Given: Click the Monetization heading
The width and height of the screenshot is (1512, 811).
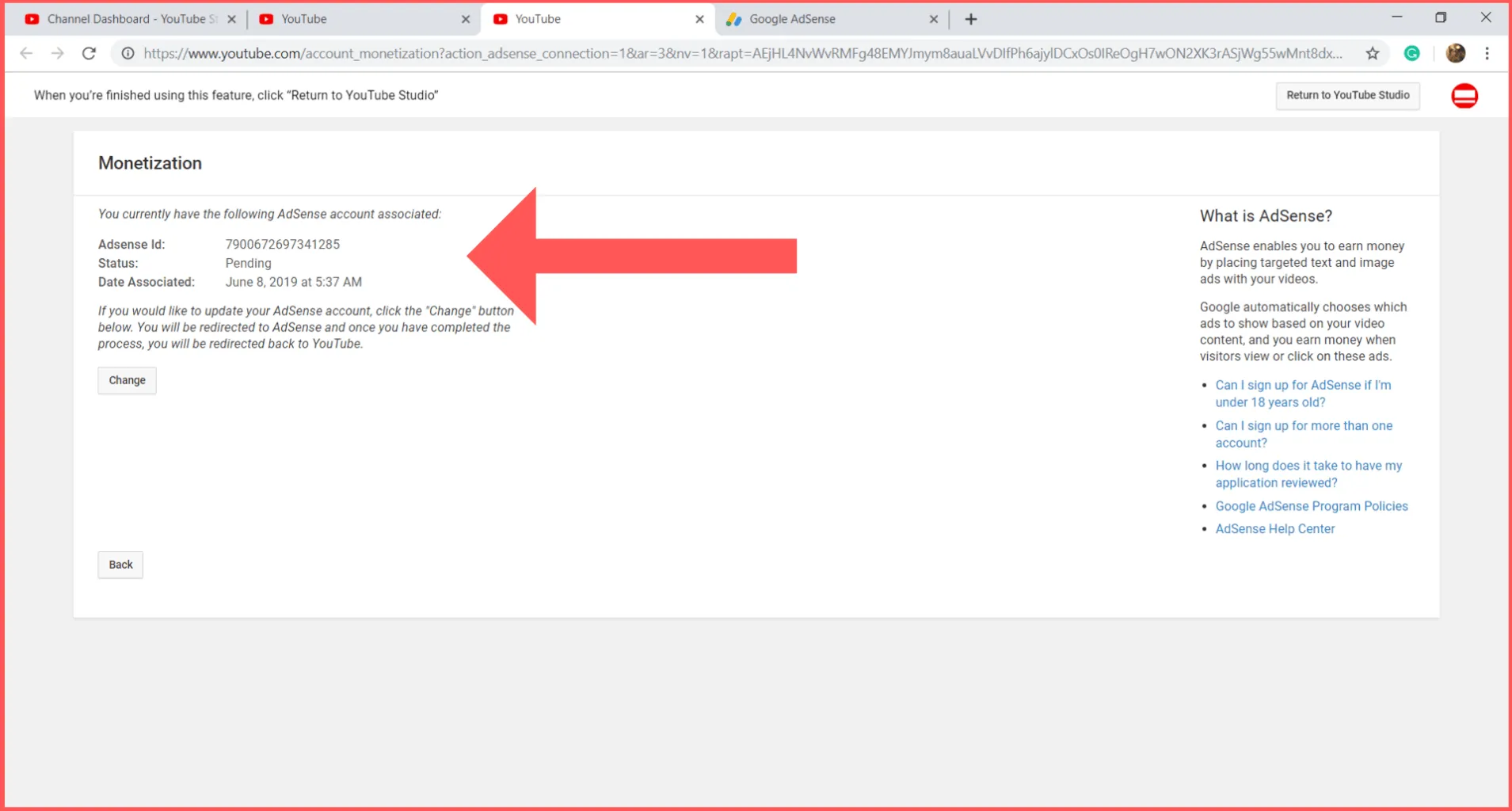Looking at the screenshot, I should [x=150, y=163].
